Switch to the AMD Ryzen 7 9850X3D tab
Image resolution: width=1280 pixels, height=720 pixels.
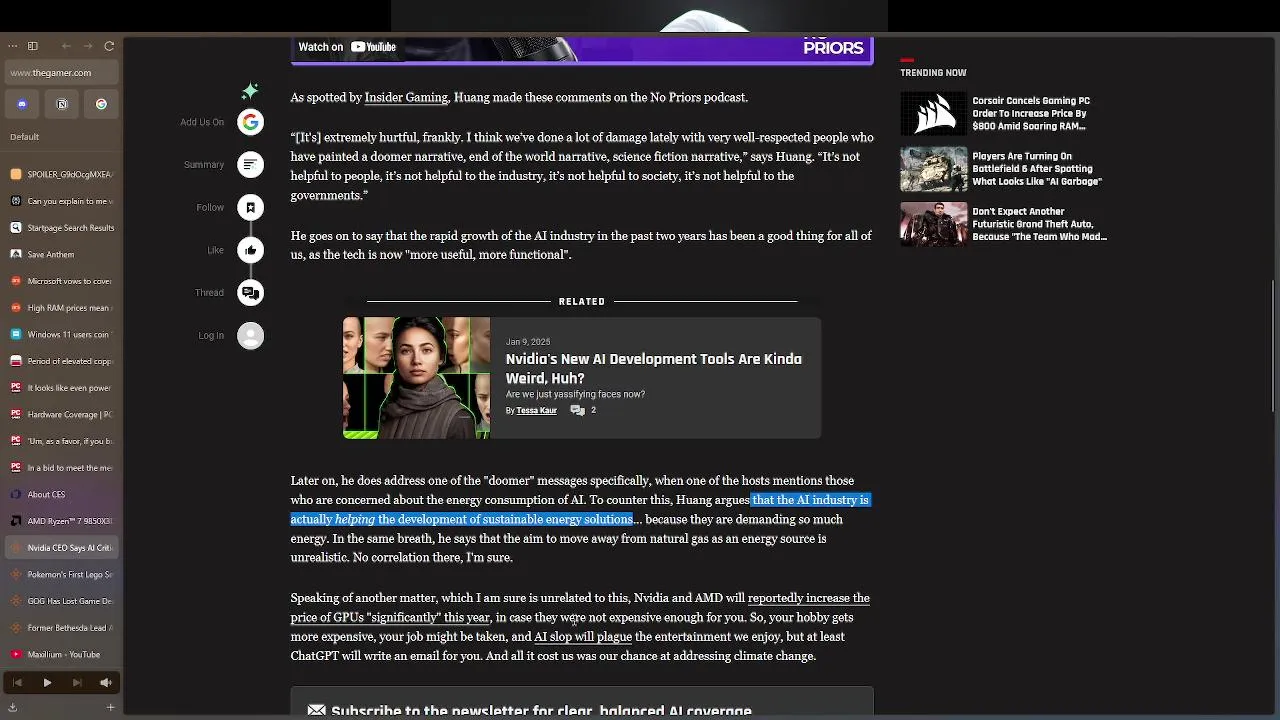(x=61, y=521)
